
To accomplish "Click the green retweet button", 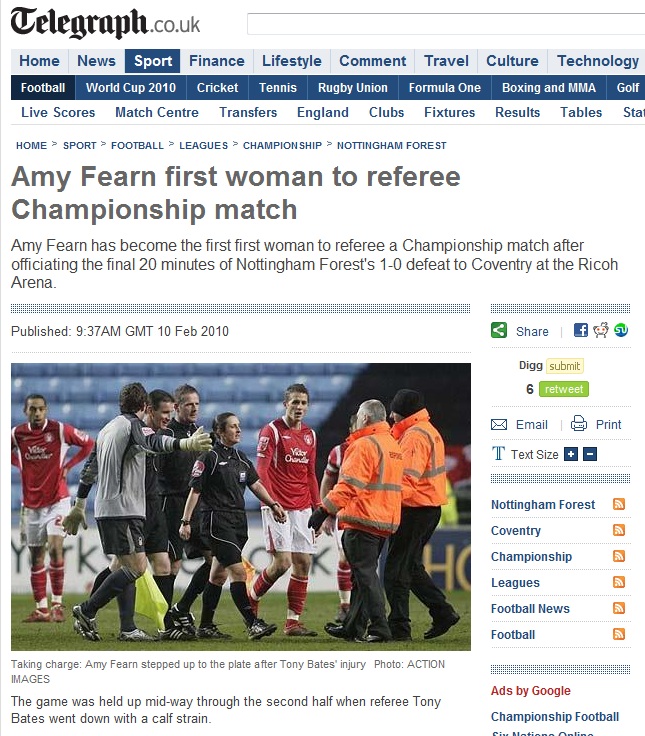I will 564,389.
